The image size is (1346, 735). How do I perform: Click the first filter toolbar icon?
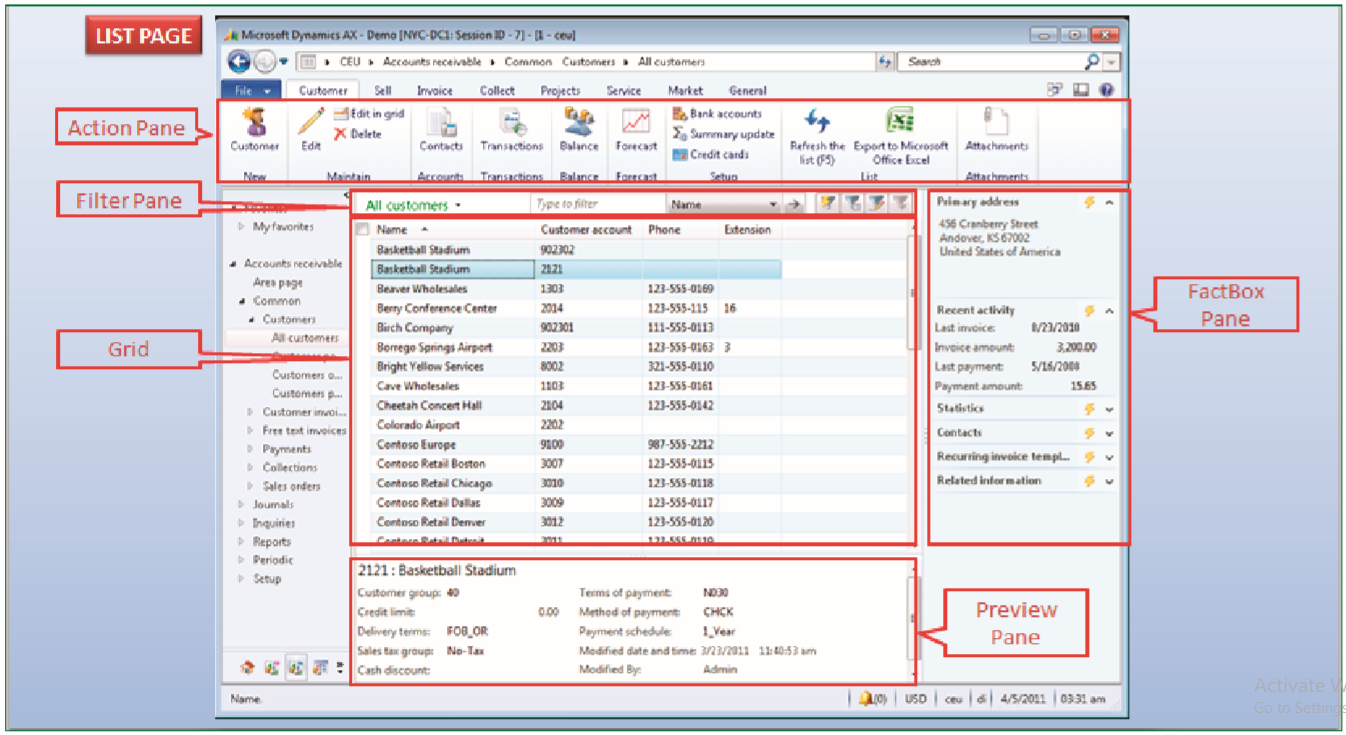828,204
